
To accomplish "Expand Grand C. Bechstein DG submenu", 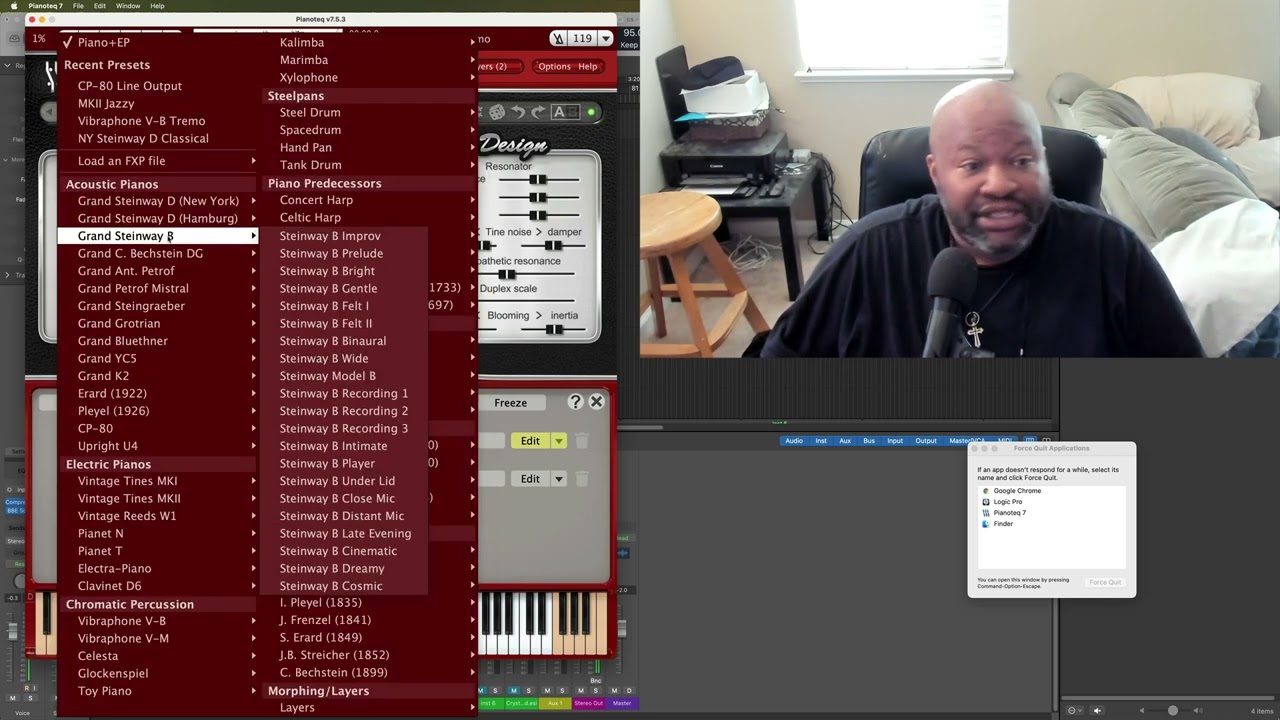I will coord(160,254).
